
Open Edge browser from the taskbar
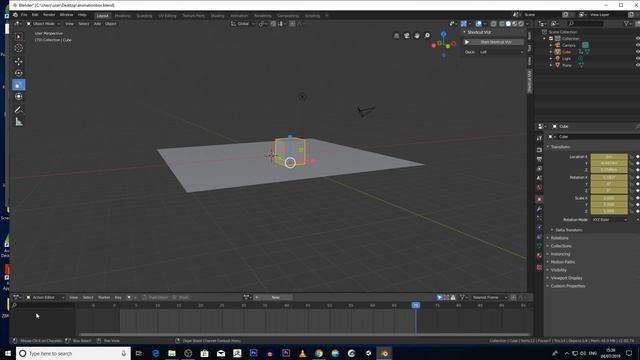click(156, 353)
